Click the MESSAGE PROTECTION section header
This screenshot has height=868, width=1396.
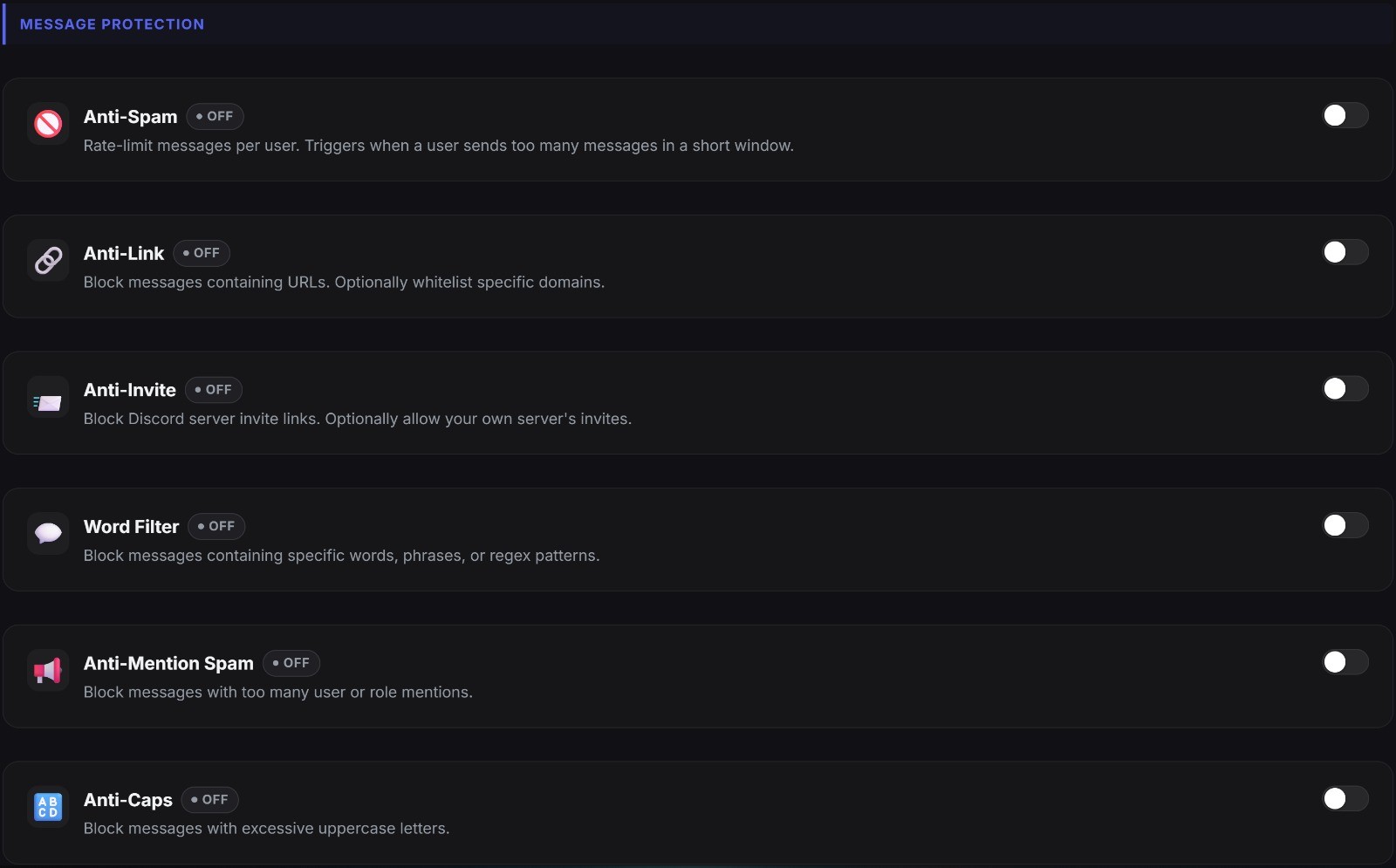click(112, 24)
